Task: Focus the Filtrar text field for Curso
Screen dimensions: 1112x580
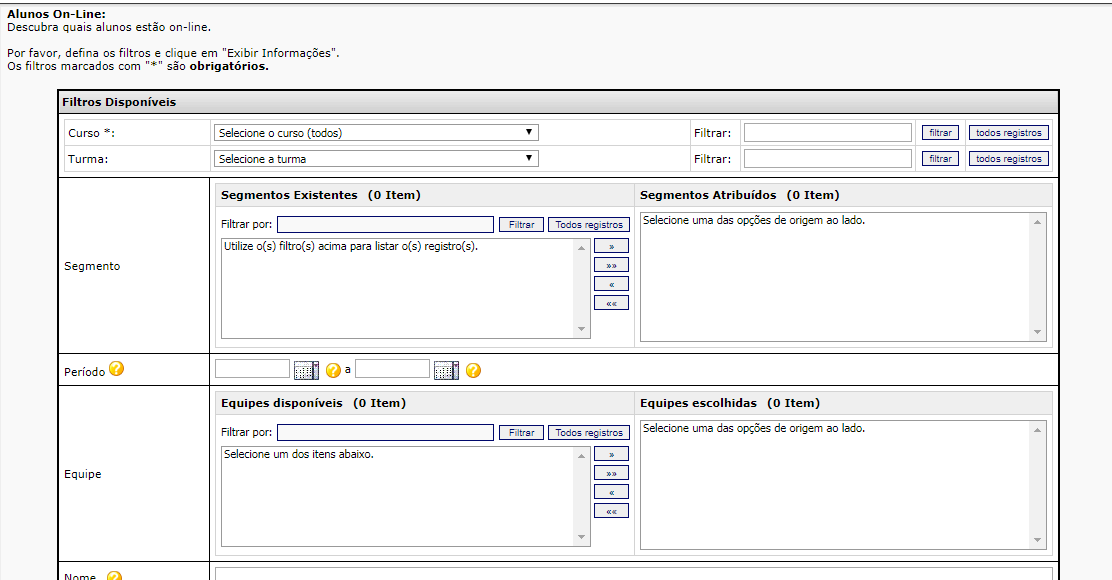Action: (x=827, y=133)
